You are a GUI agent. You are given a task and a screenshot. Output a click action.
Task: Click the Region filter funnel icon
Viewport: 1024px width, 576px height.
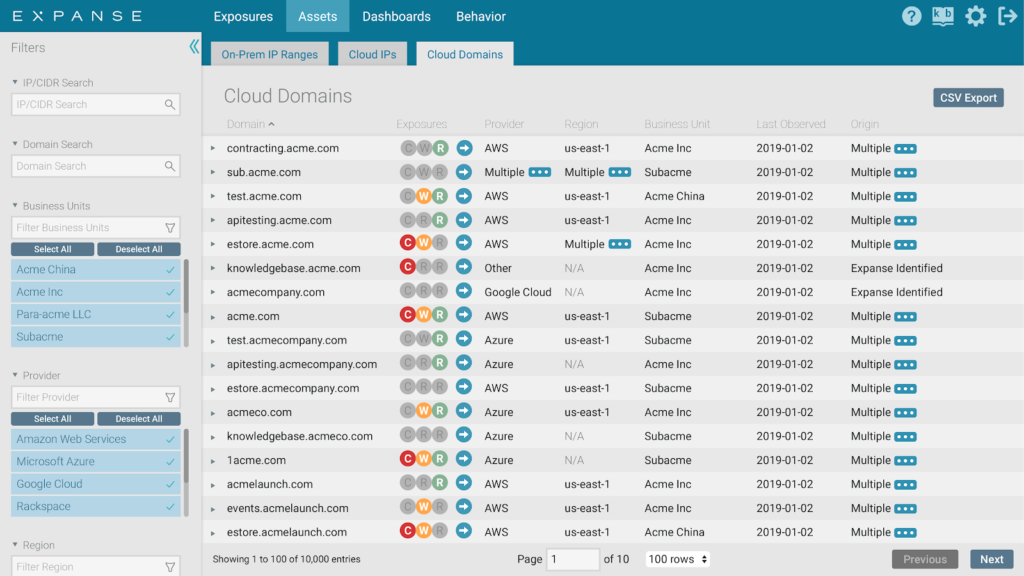click(x=170, y=567)
